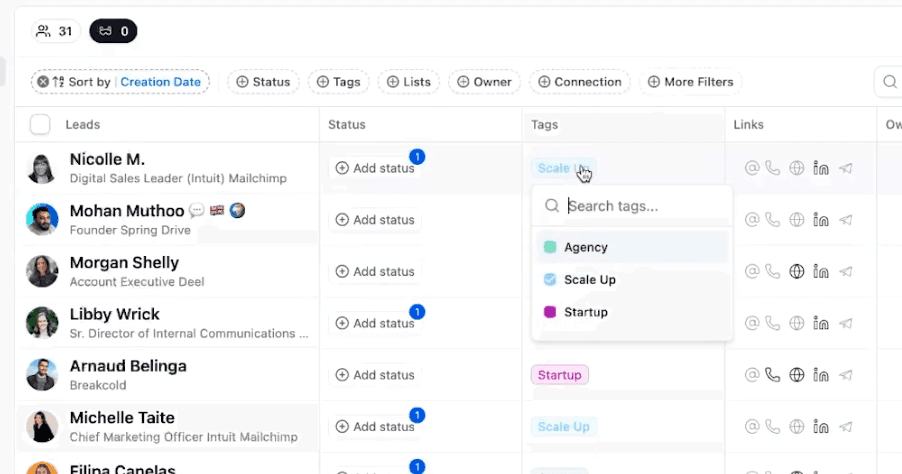Screen dimensions: 902x474
Task: Add status for Morgan Shelly
Action: pyautogui.click(x=375, y=272)
